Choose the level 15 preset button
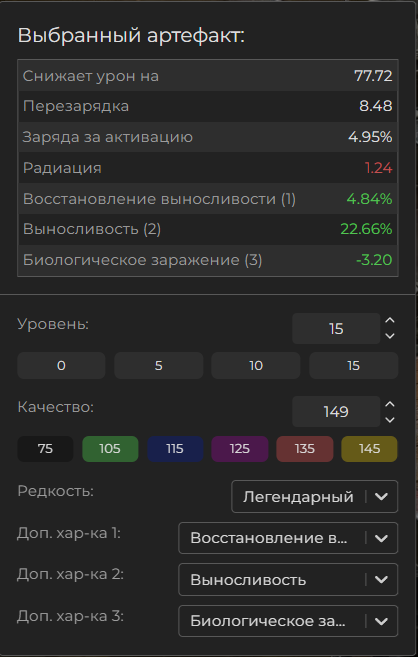418x657 pixels. pos(353,365)
